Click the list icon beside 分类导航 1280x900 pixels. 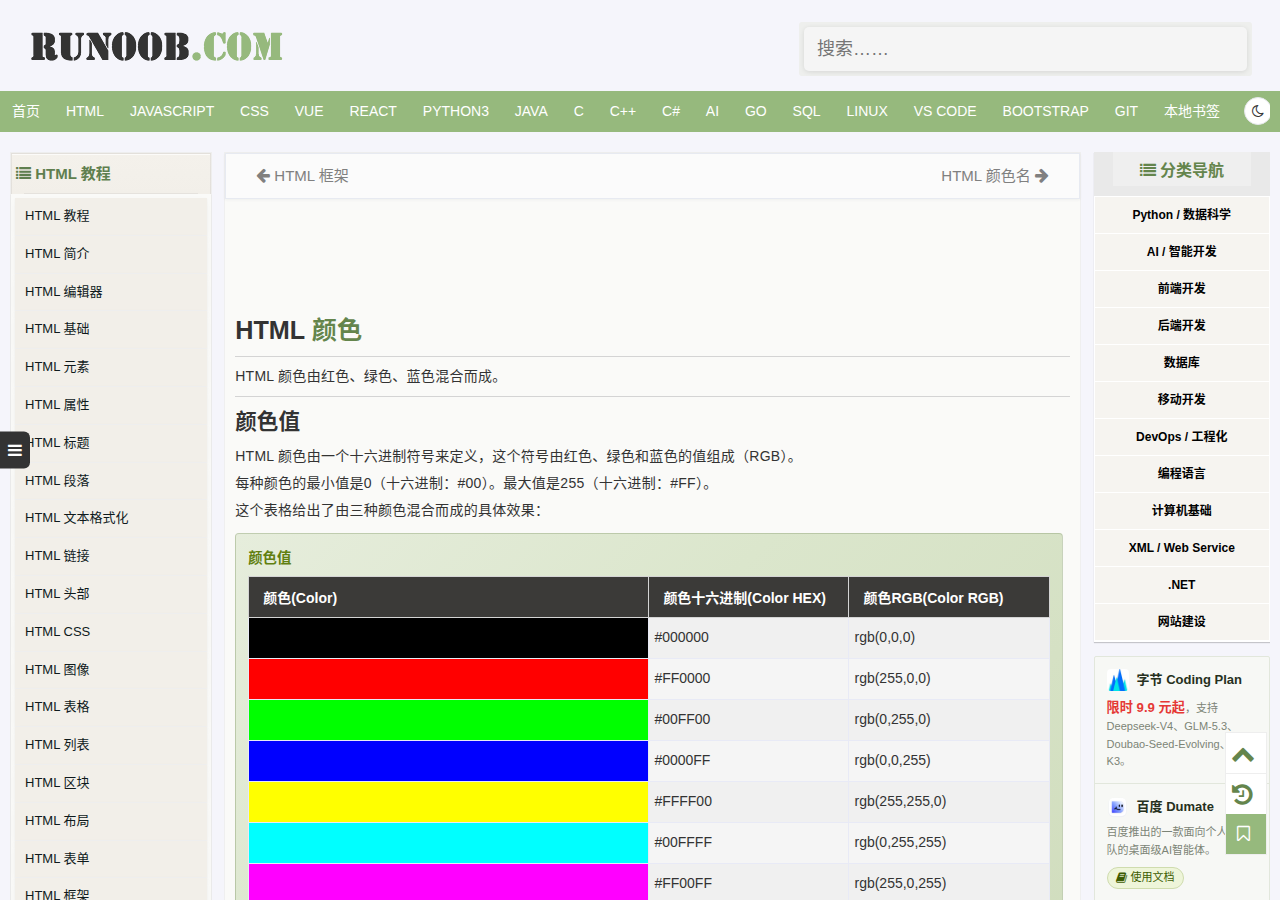coord(1148,170)
